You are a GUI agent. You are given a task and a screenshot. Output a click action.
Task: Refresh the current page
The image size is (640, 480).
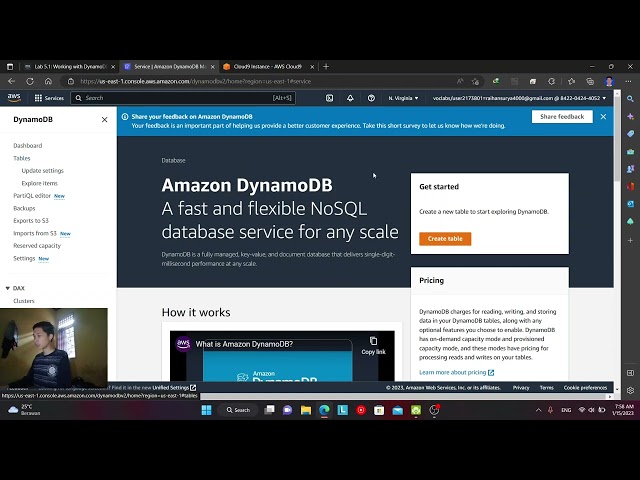coord(30,81)
